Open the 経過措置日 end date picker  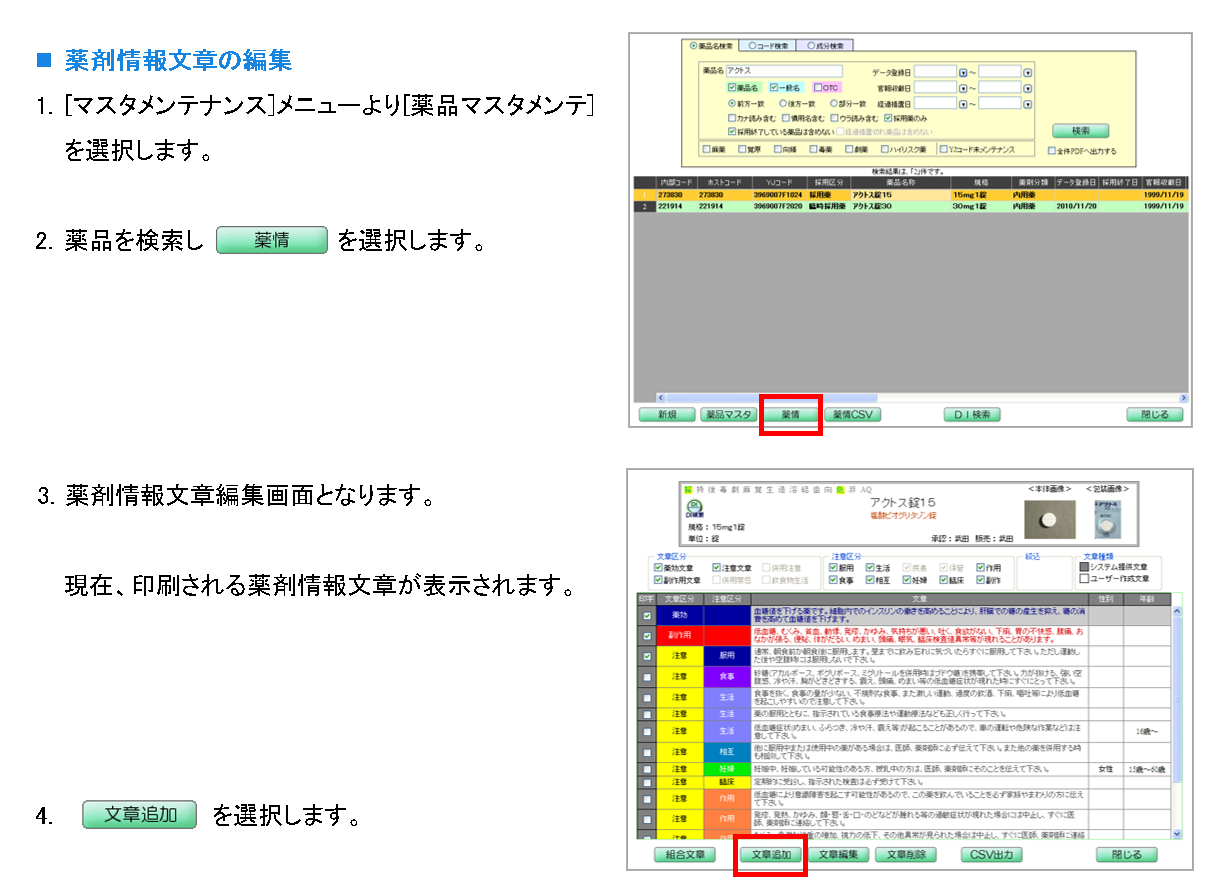(1027, 103)
